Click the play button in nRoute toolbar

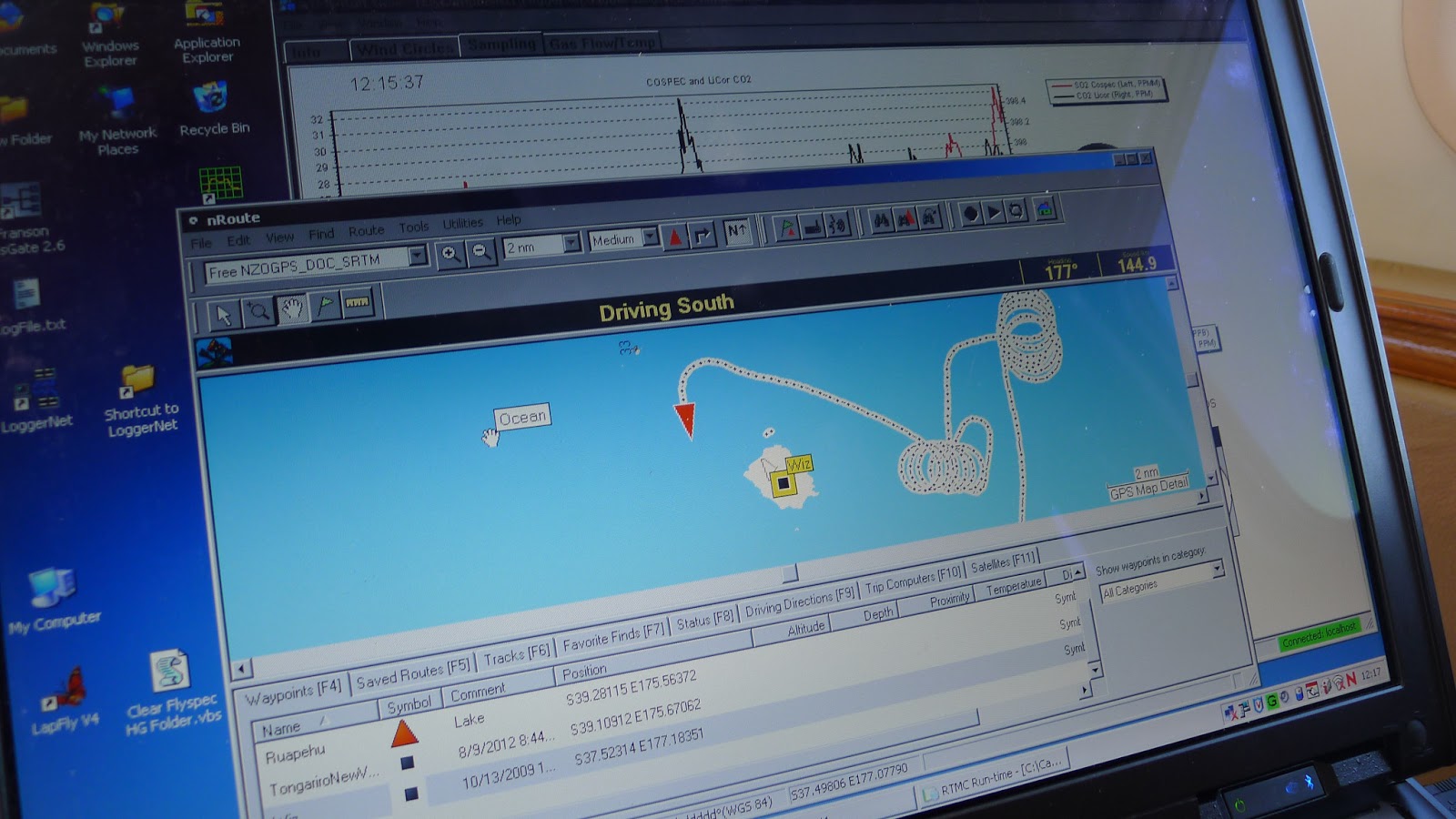click(x=994, y=213)
